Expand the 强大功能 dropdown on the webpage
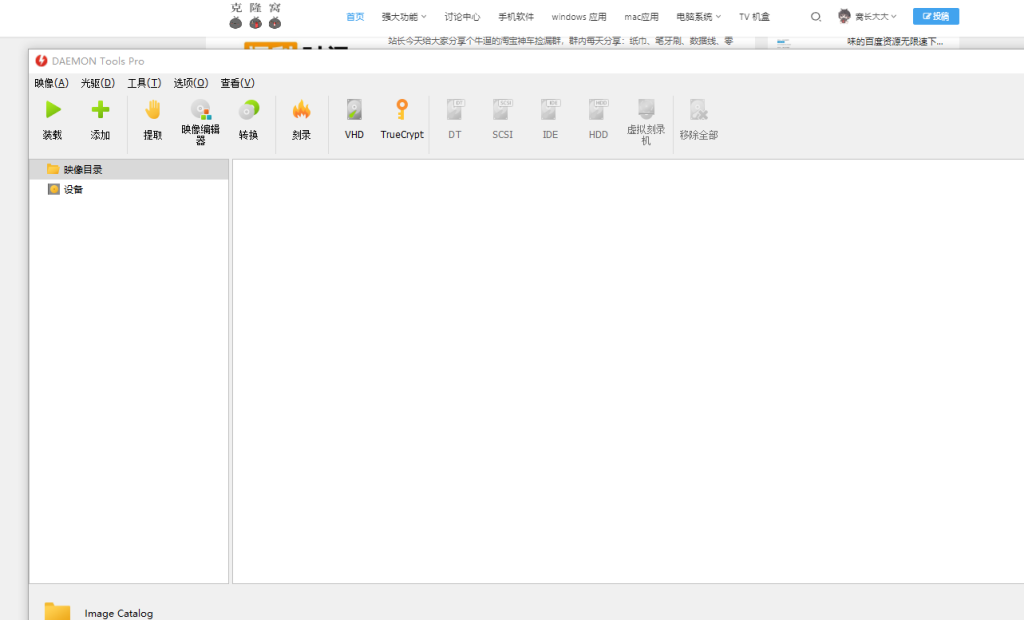 404,17
